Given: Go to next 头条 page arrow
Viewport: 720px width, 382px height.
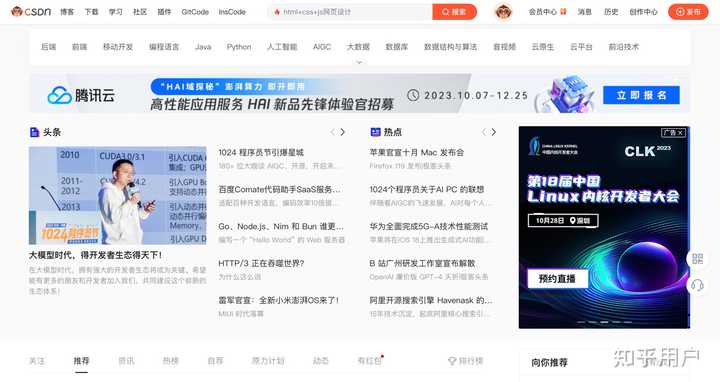Looking at the screenshot, I should [343, 132].
